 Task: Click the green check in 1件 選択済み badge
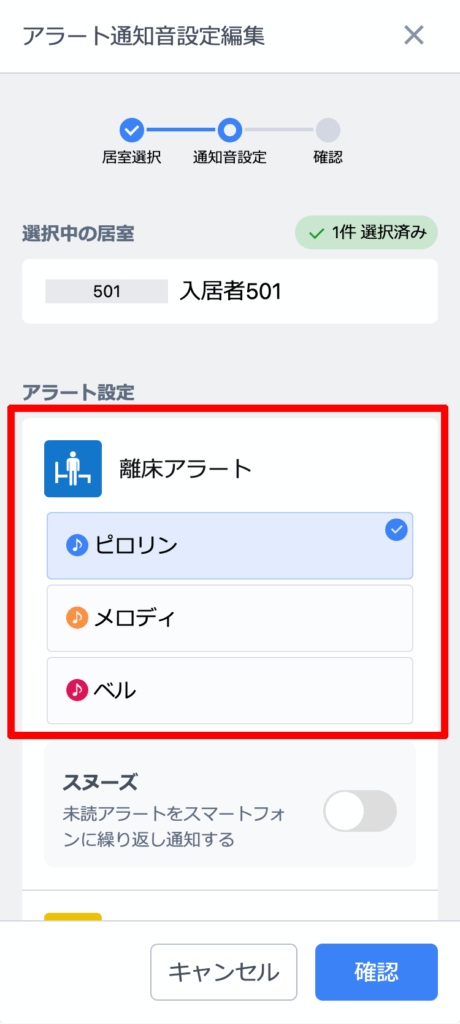click(x=317, y=233)
